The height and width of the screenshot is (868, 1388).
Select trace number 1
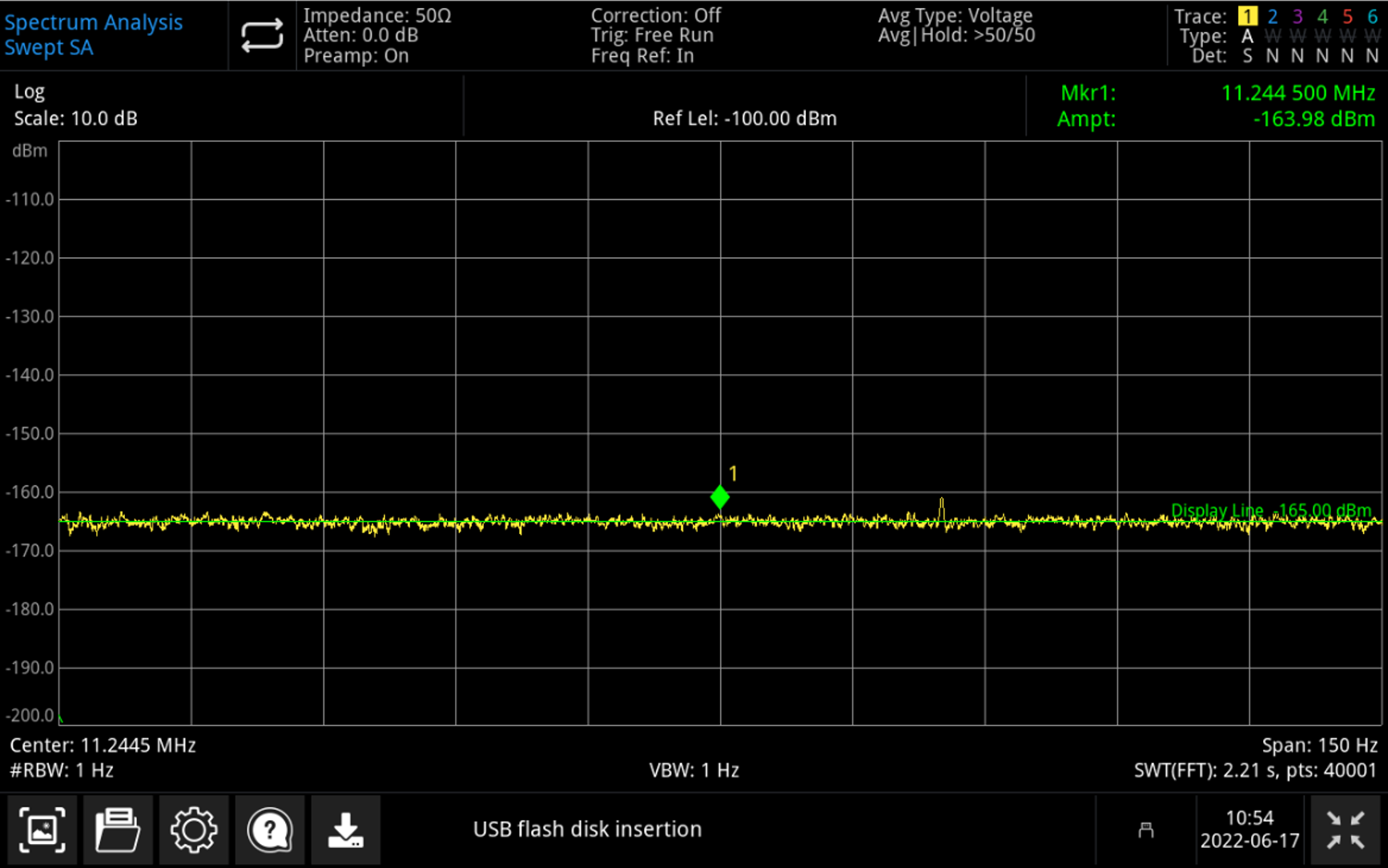1247,16
